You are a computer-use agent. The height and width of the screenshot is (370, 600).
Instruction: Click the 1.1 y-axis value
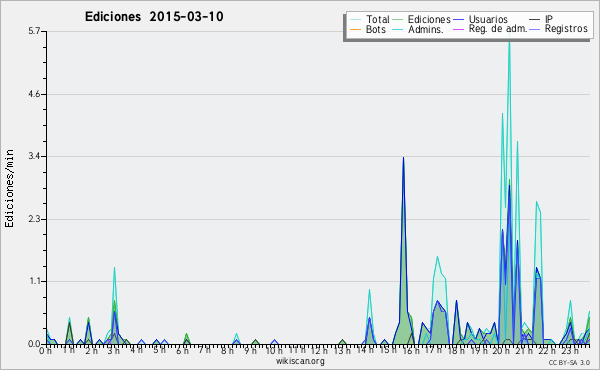(x=34, y=282)
